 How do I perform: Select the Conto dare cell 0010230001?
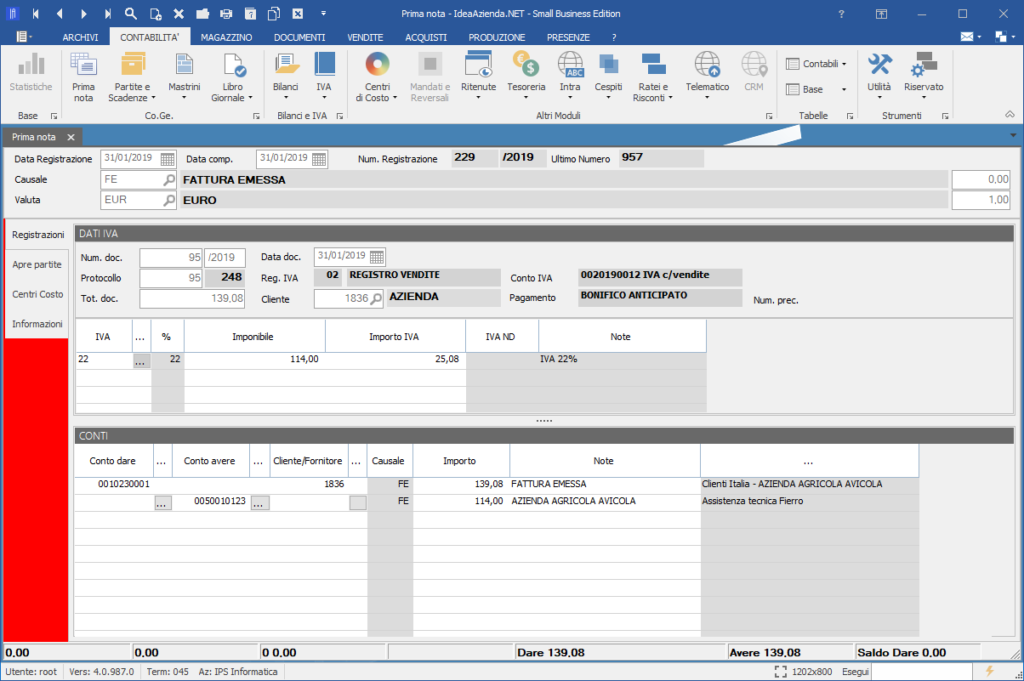pos(114,484)
